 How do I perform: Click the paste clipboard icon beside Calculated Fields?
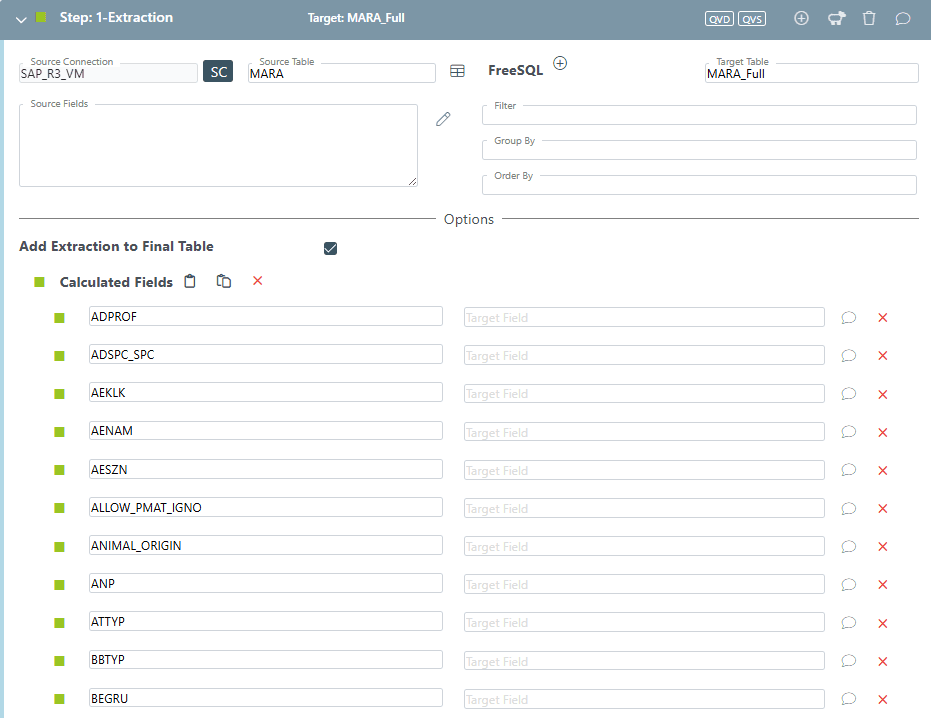tap(190, 282)
